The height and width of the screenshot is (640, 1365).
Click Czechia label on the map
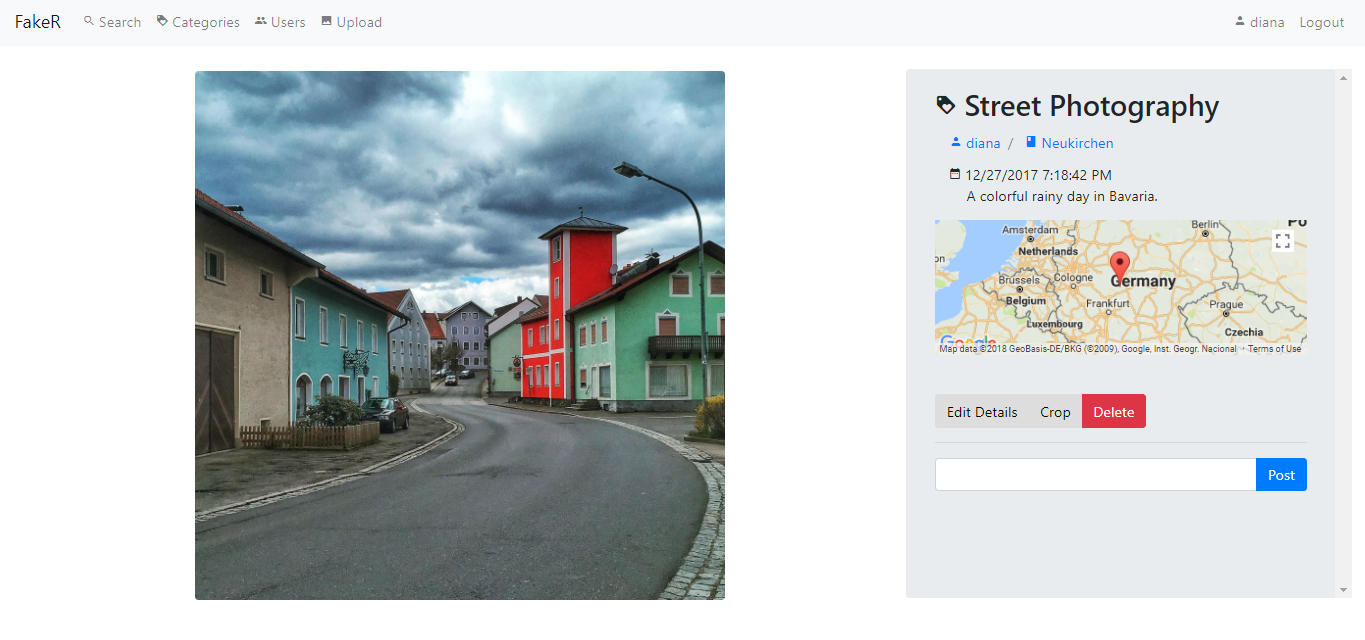point(1244,332)
